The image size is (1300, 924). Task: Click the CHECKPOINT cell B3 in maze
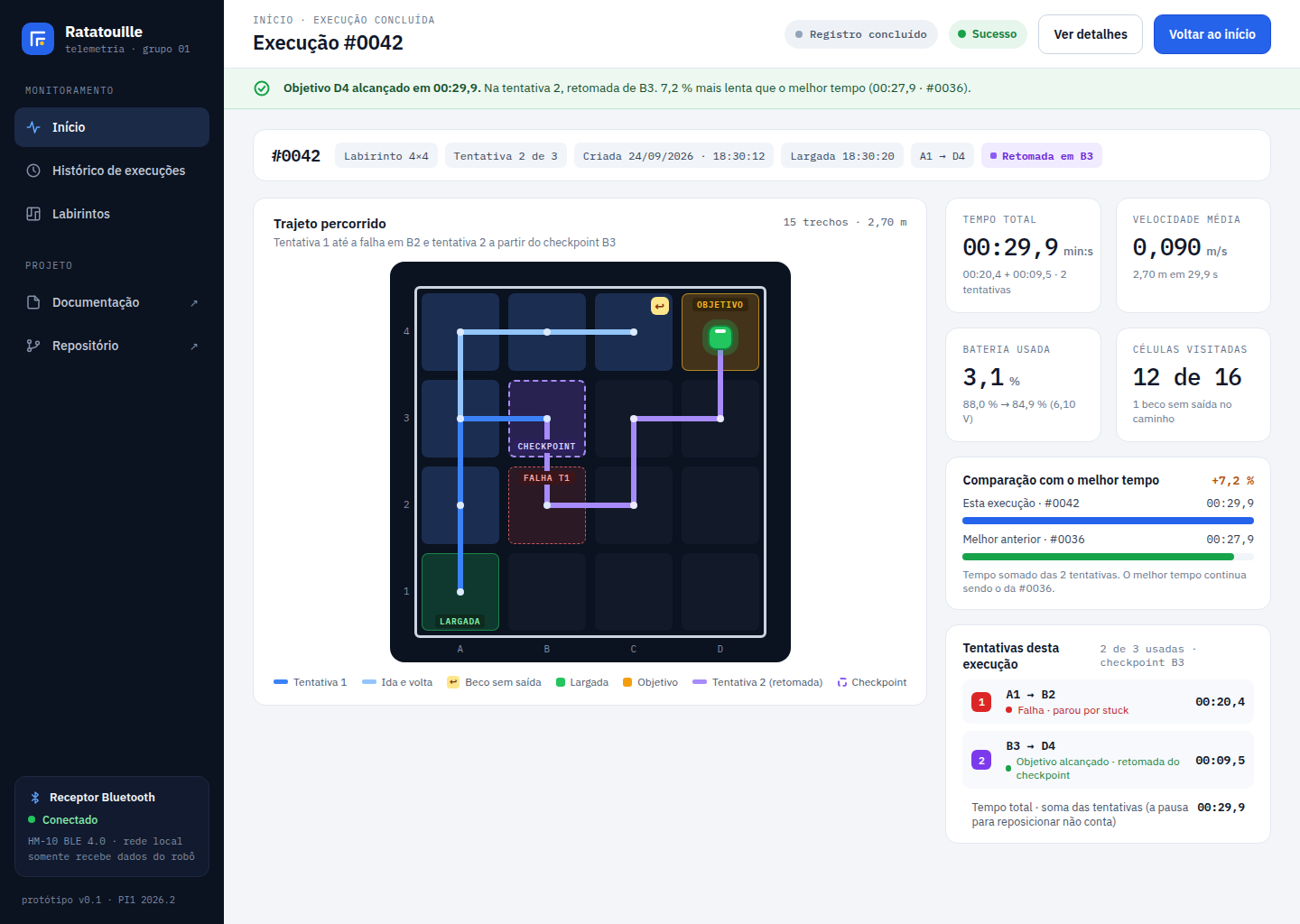(547, 419)
